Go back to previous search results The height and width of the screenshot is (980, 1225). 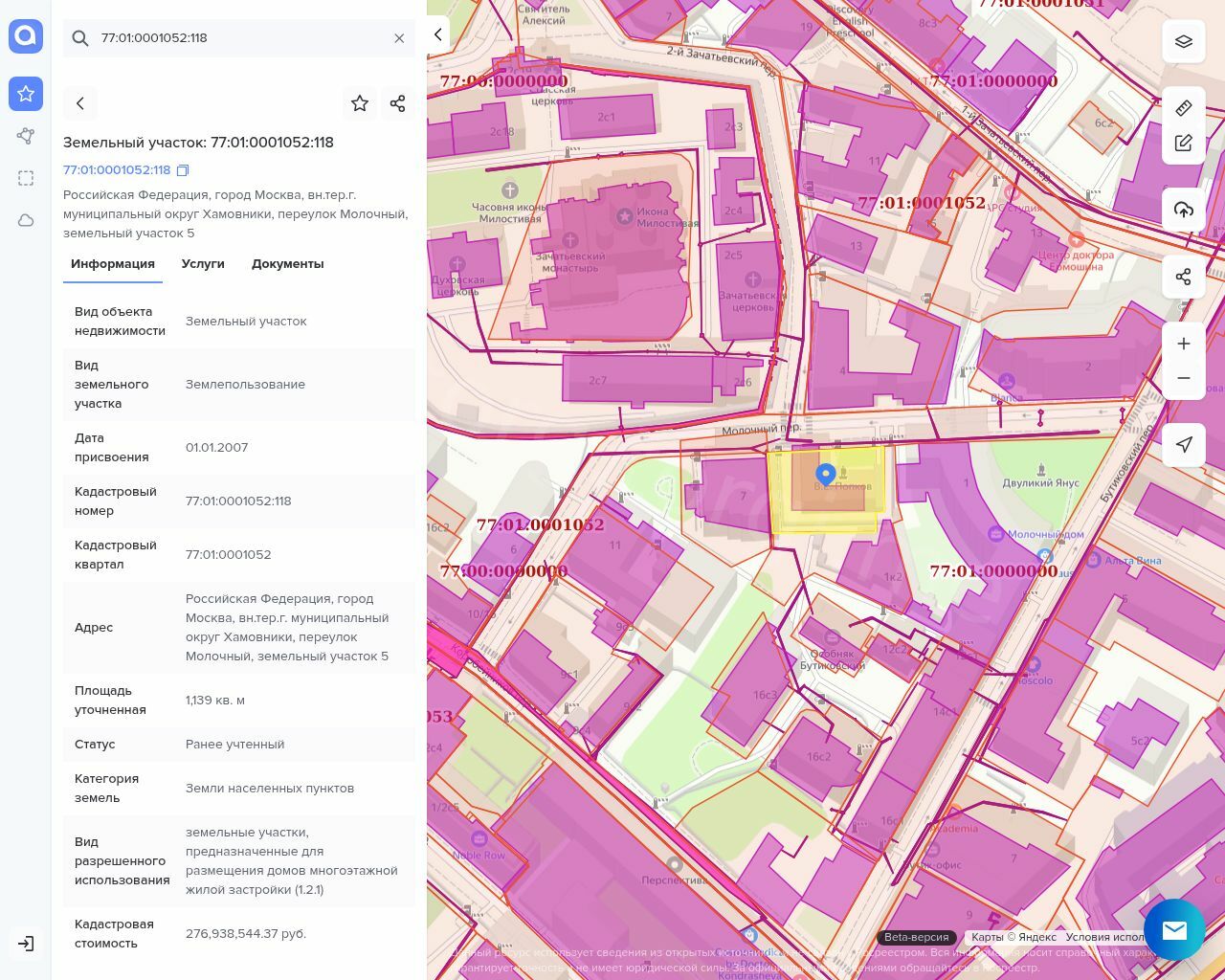(80, 103)
